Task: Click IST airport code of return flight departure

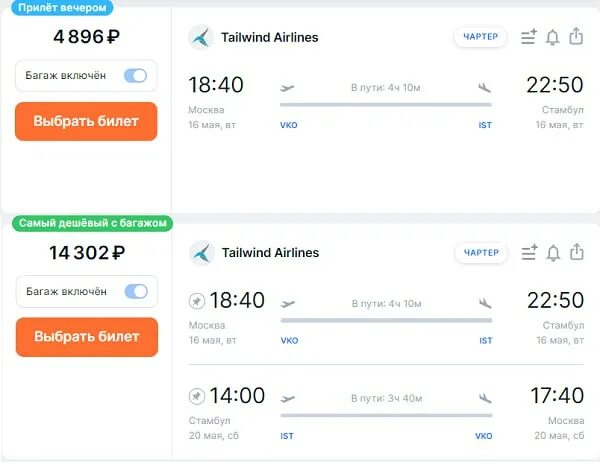Action: [289, 437]
